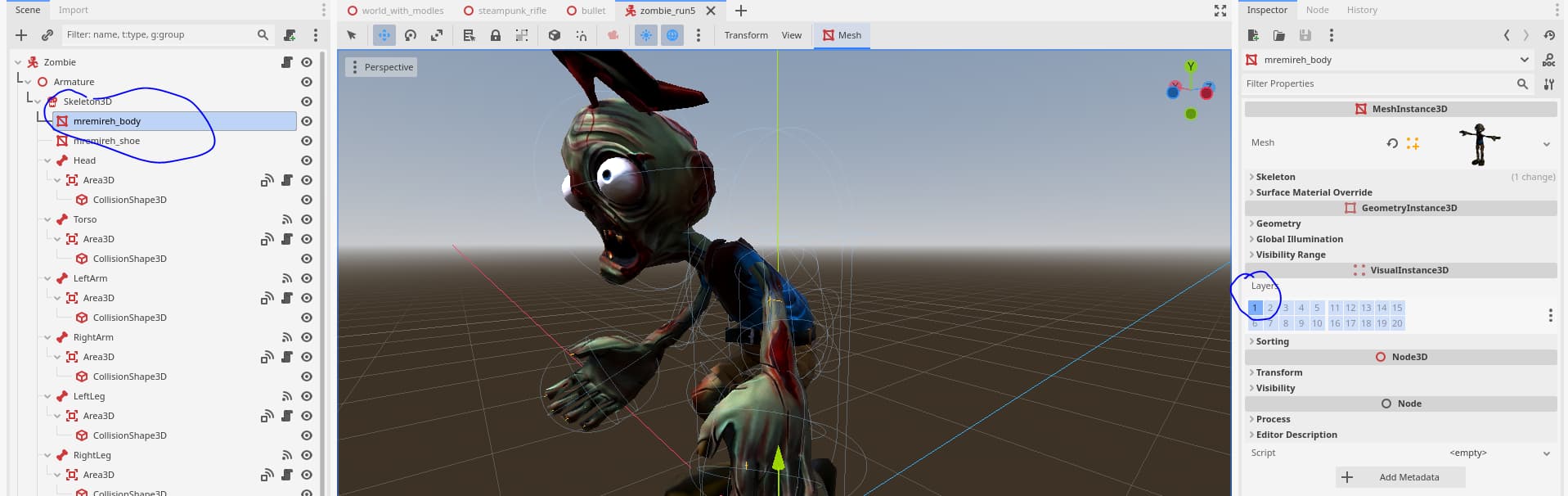
Task: Click the Mesh property icon right of the revert arrow
Action: (1413, 143)
